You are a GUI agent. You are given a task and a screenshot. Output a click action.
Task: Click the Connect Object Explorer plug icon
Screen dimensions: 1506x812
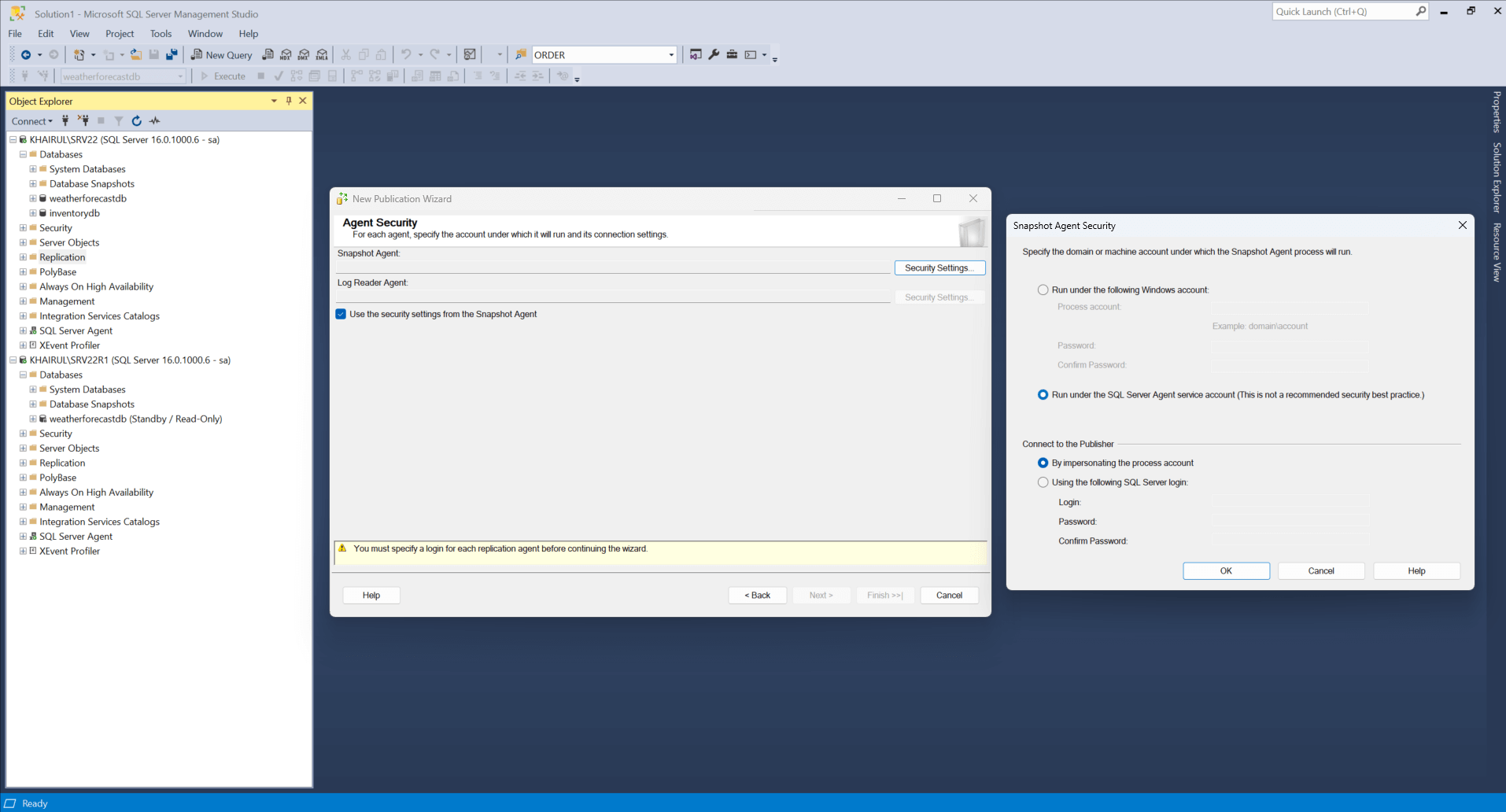coord(65,121)
